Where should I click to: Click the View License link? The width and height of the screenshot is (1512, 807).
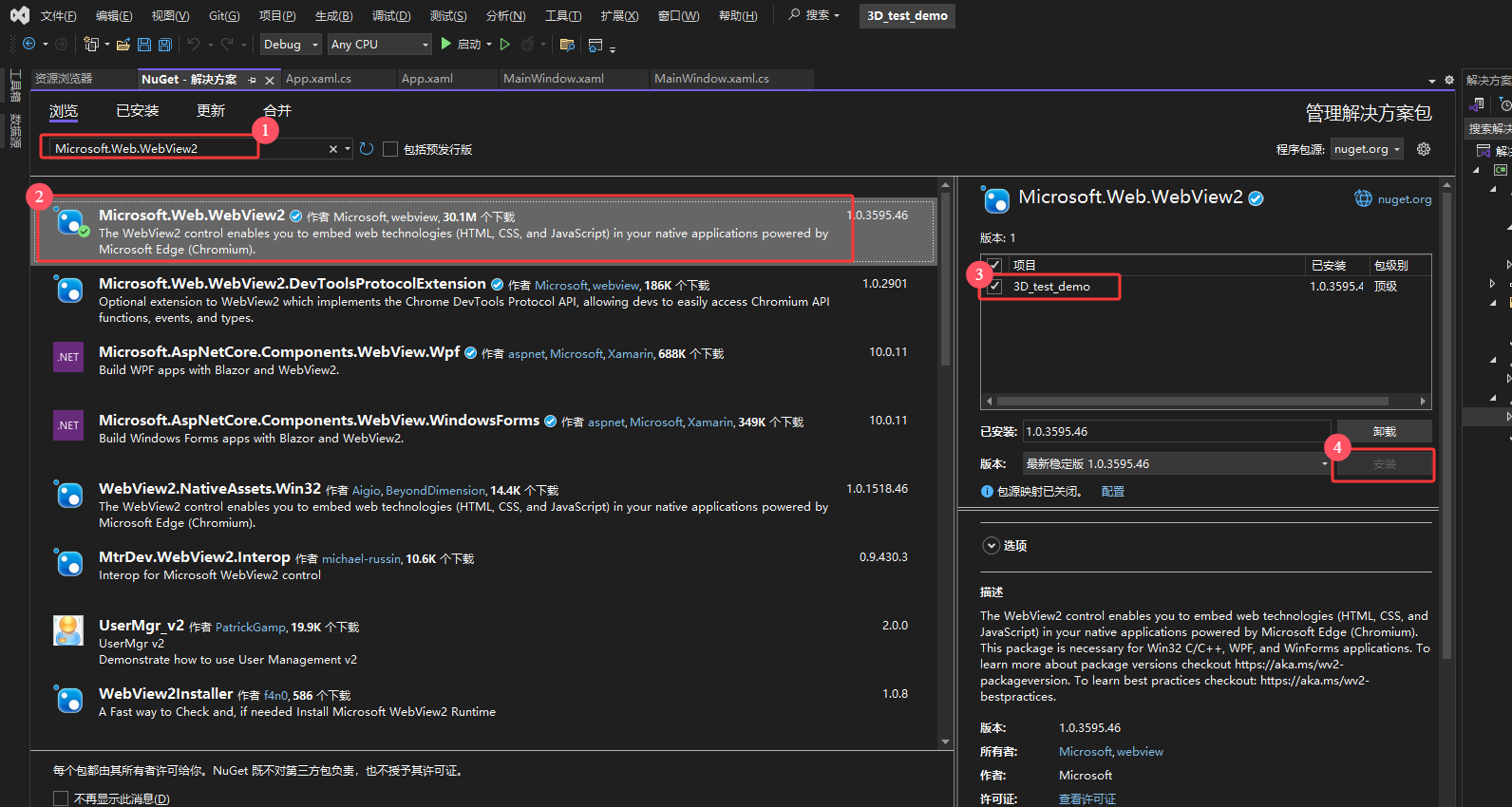[x=1087, y=799]
